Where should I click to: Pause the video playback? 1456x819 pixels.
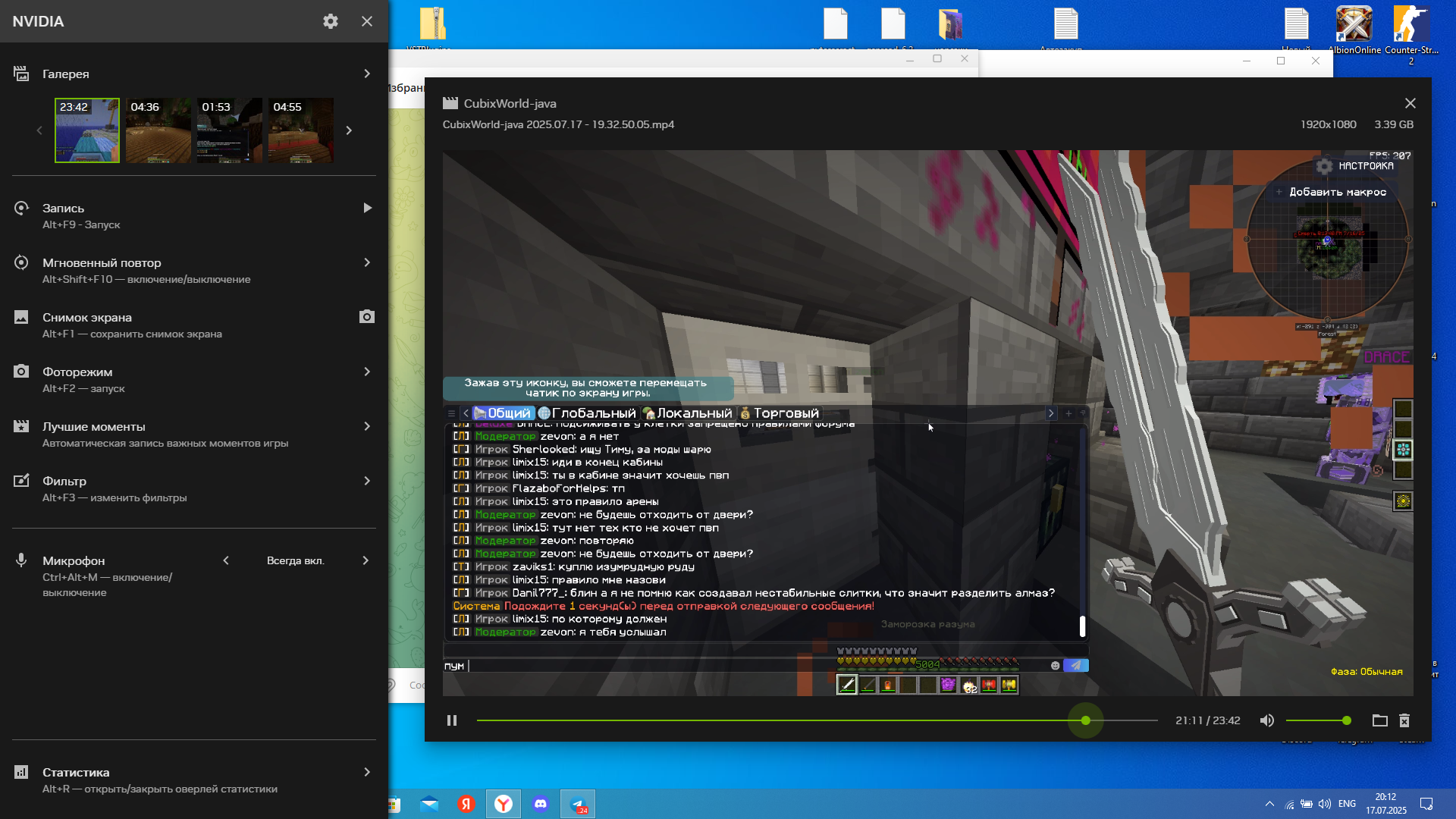pos(452,720)
